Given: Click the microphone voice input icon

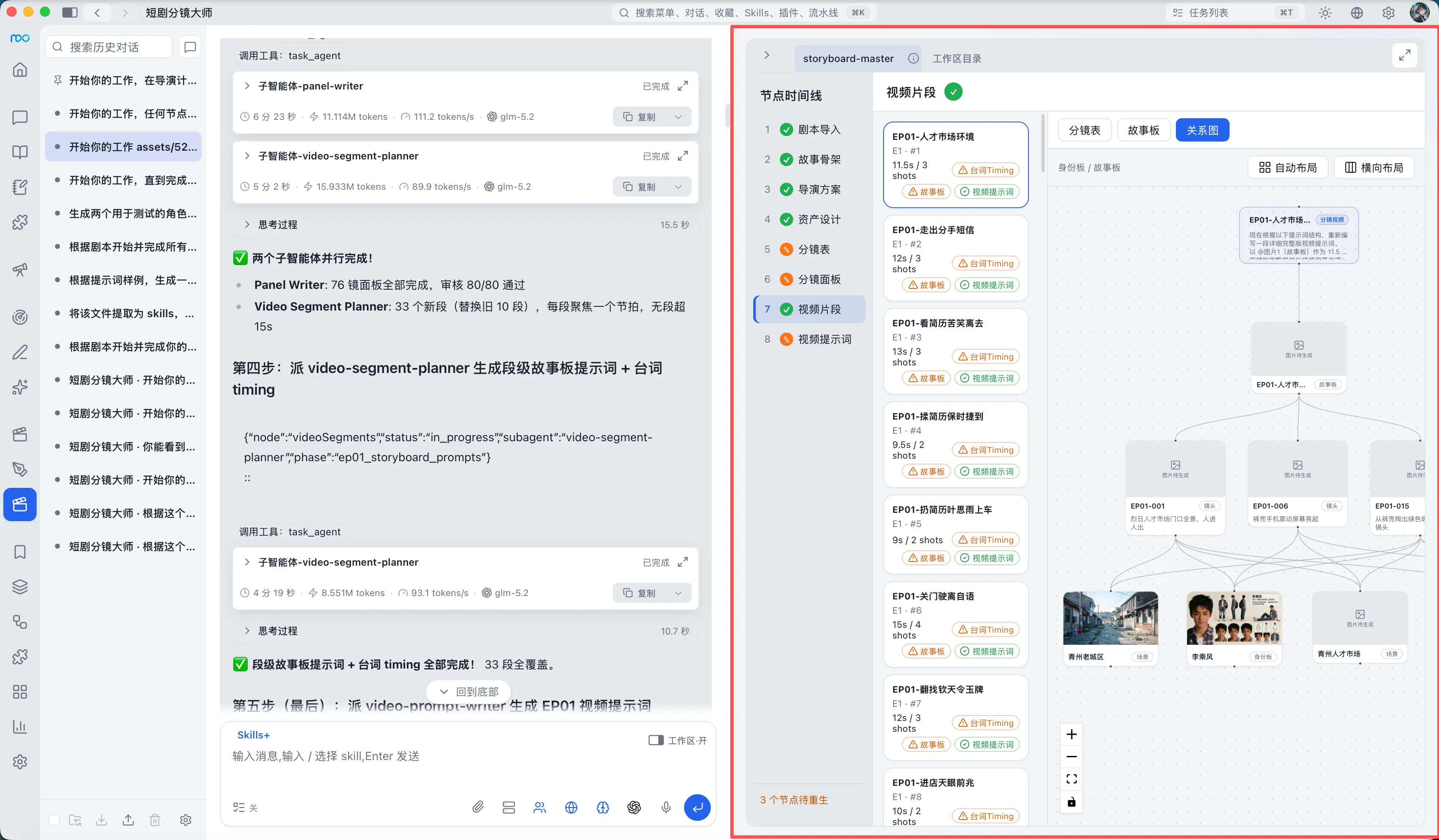Looking at the screenshot, I should tap(666, 807).
